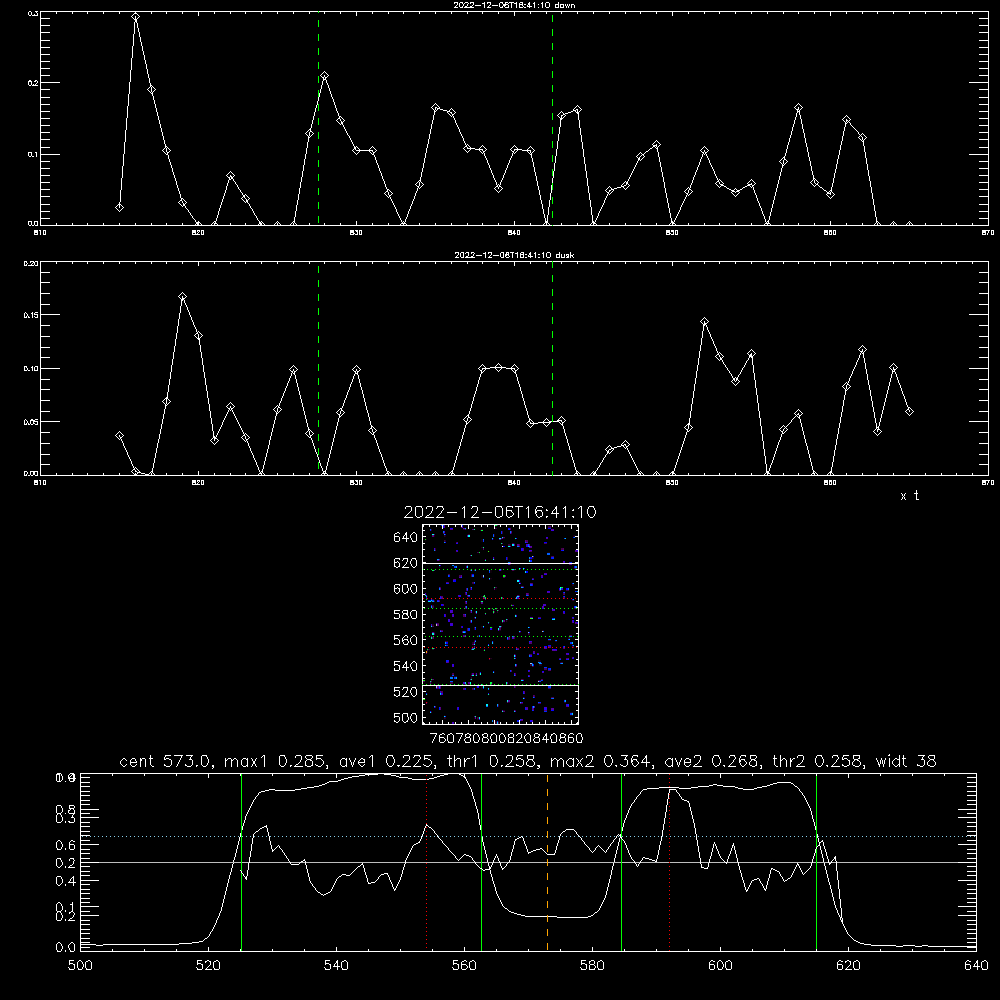Click the dawn plot y-axis label 0.2
This screenshot has width=1000, height=1000.
tap(34, 83)
